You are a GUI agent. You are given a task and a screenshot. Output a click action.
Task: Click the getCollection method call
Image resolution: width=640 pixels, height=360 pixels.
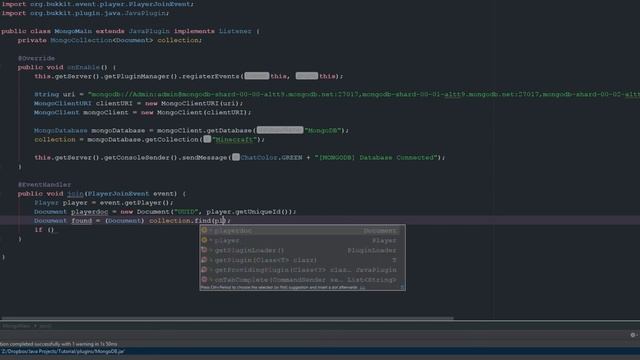coord(171,139)
